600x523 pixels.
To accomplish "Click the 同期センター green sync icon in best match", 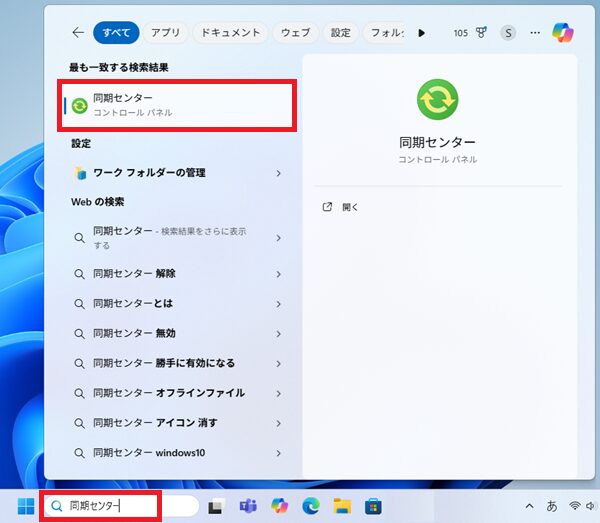I will coord(80,106).
